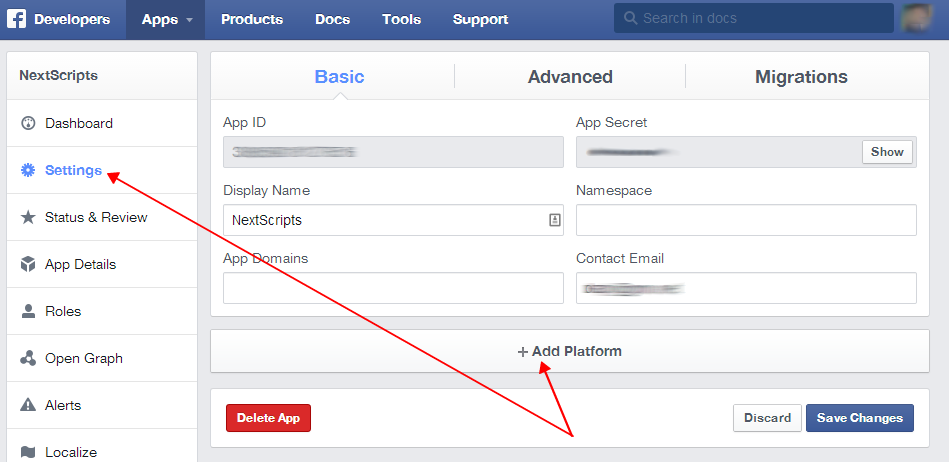Viewport: 949px width, 462px height.
Task: Click the Status & Review star icon
Action: click(28, 218)
